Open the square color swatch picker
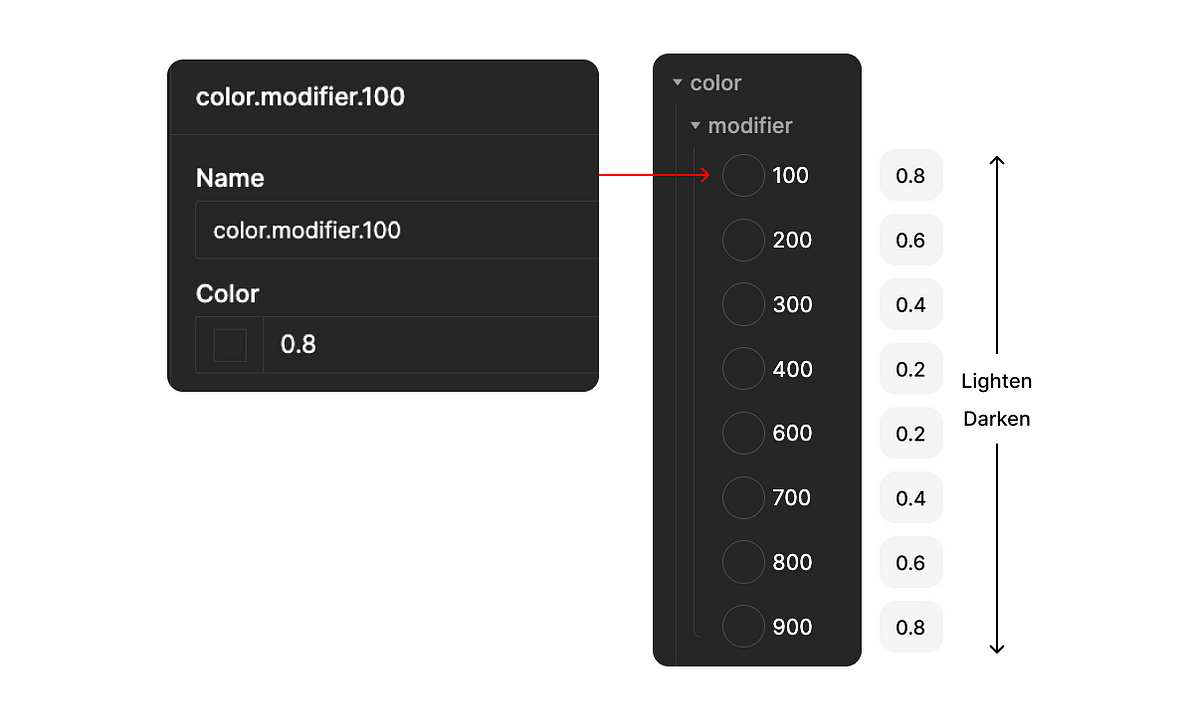 (x=230, y=345)
